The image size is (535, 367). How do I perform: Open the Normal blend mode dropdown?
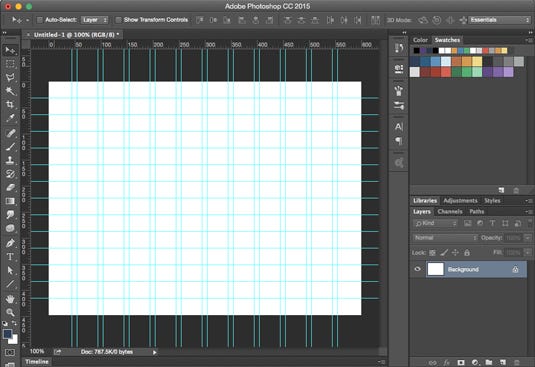pyautogui.click(x=445, y=238)
